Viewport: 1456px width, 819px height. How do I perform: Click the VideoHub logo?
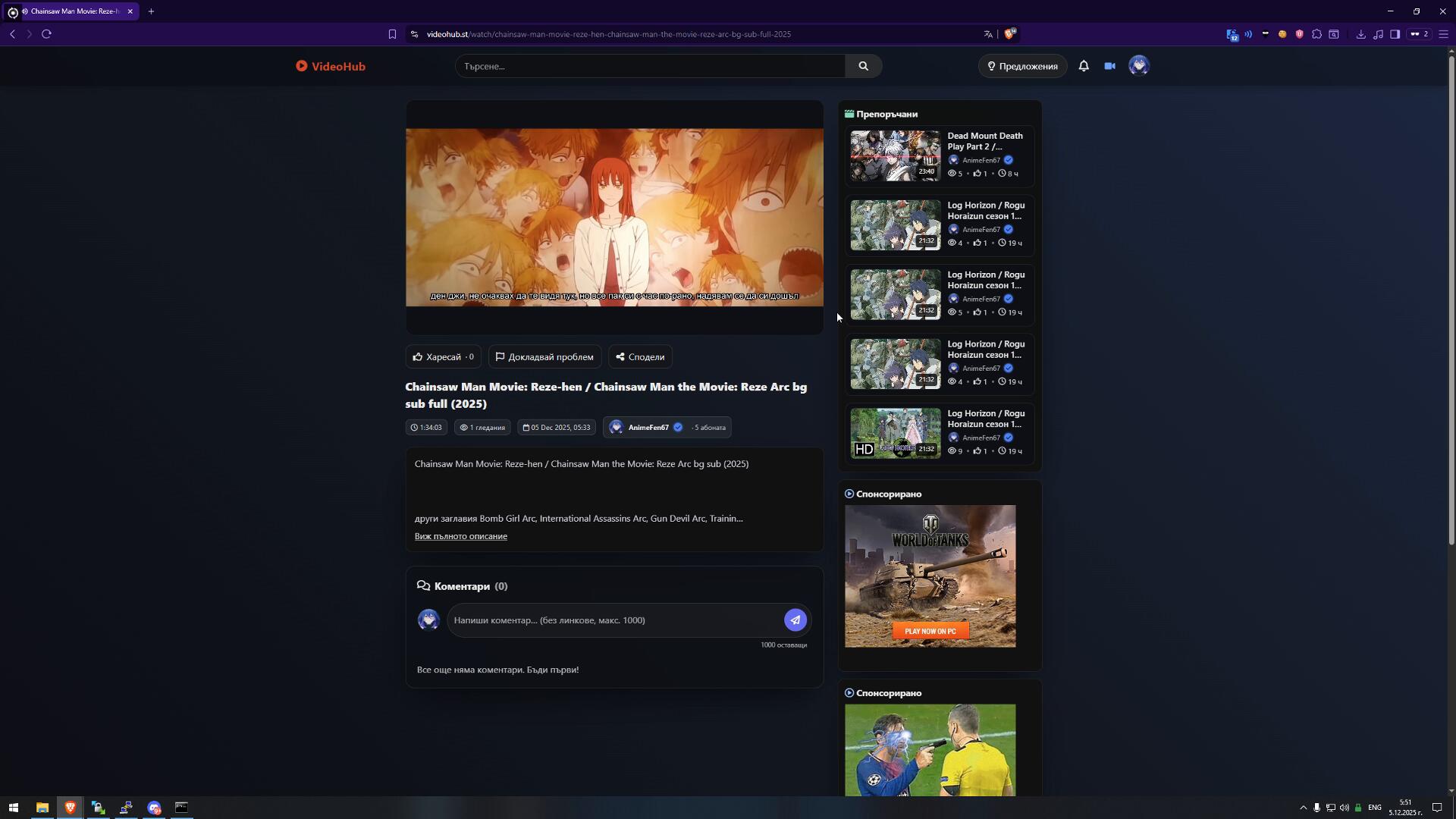[x=331, y=66]
